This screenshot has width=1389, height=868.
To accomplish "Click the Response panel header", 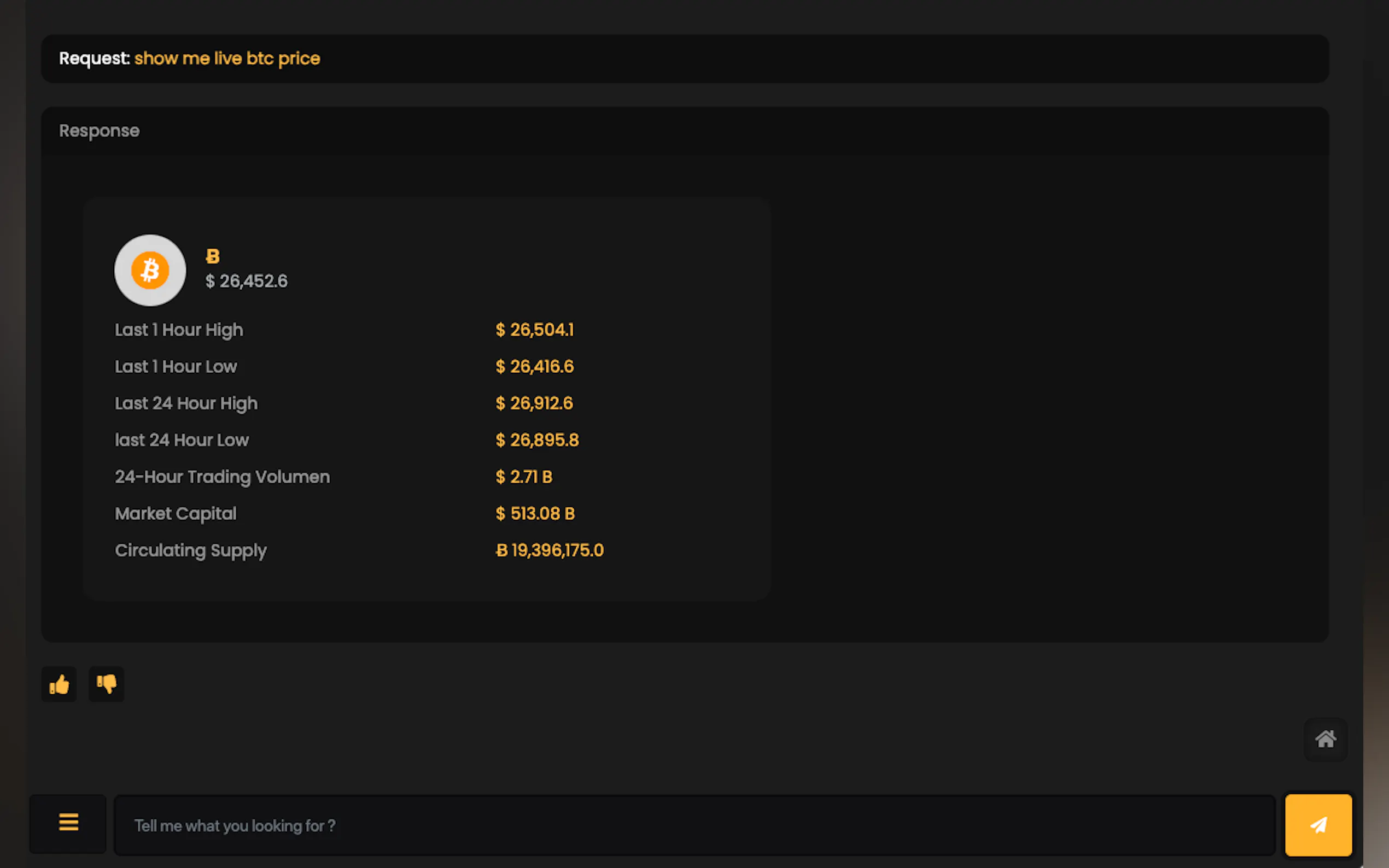I will 100,131.
